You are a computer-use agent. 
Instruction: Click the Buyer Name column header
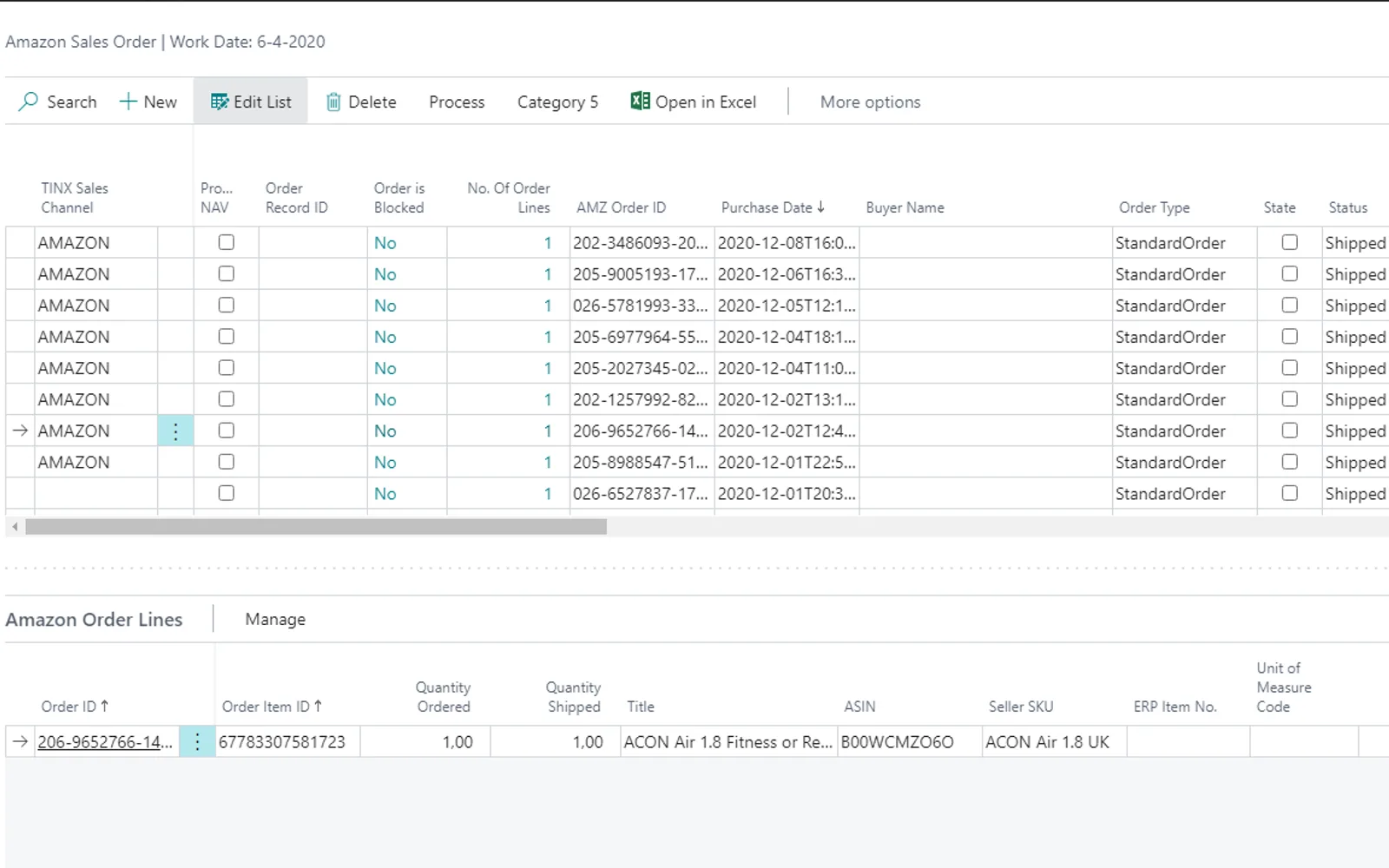(905, 207)
